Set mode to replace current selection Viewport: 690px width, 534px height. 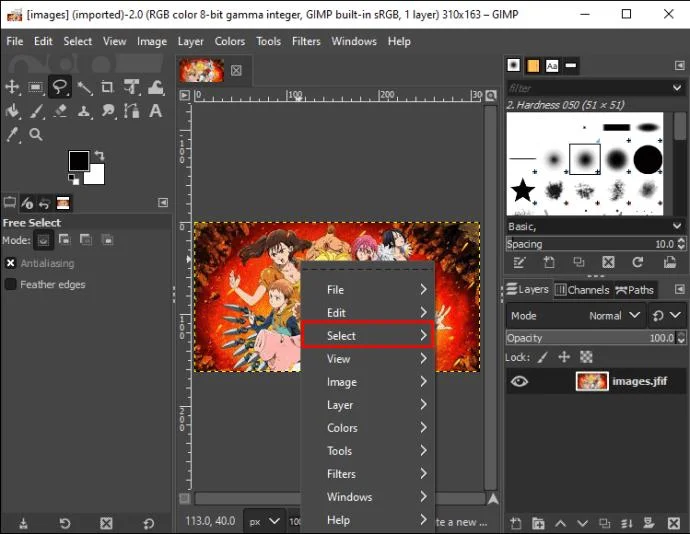click(43, 240)
